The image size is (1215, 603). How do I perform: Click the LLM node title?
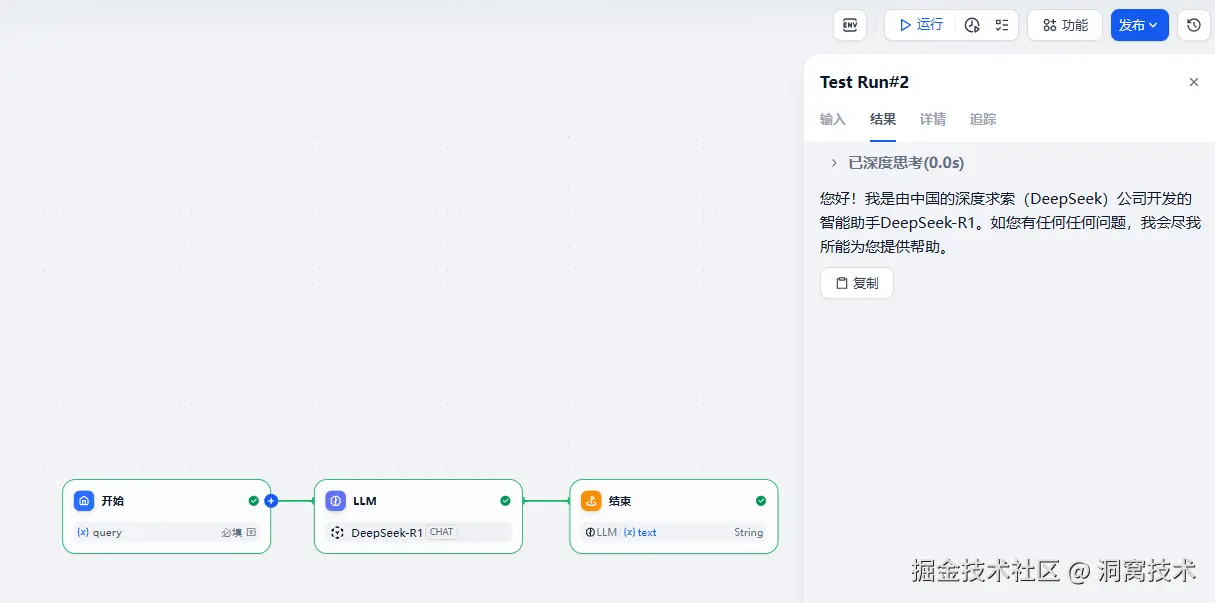(x=365, y=501)
